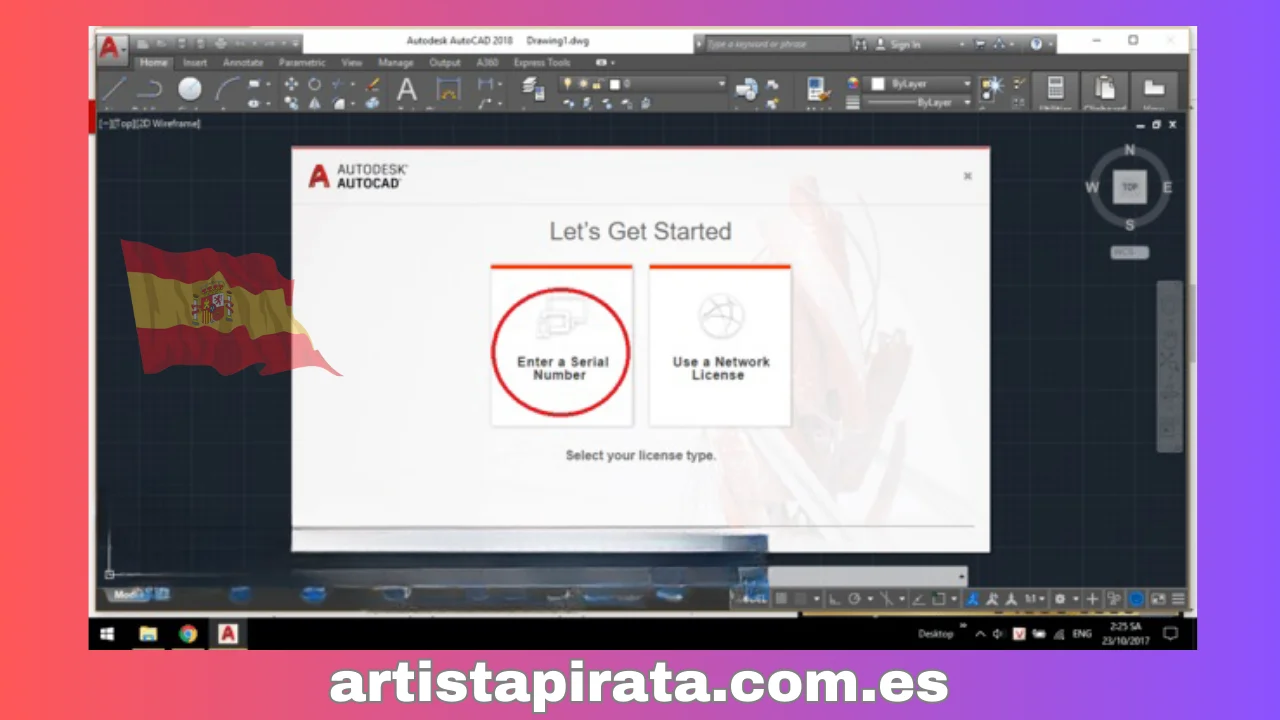Select the Dimension tool in ribbon
This screenshot has width=1280, height=720.
[448, 90]
